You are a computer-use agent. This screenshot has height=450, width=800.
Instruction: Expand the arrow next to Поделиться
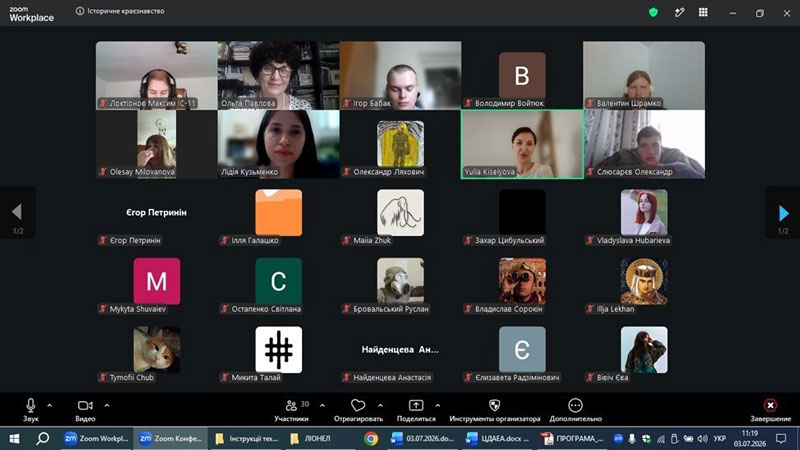pyautogui.click(x=438, y=406)
